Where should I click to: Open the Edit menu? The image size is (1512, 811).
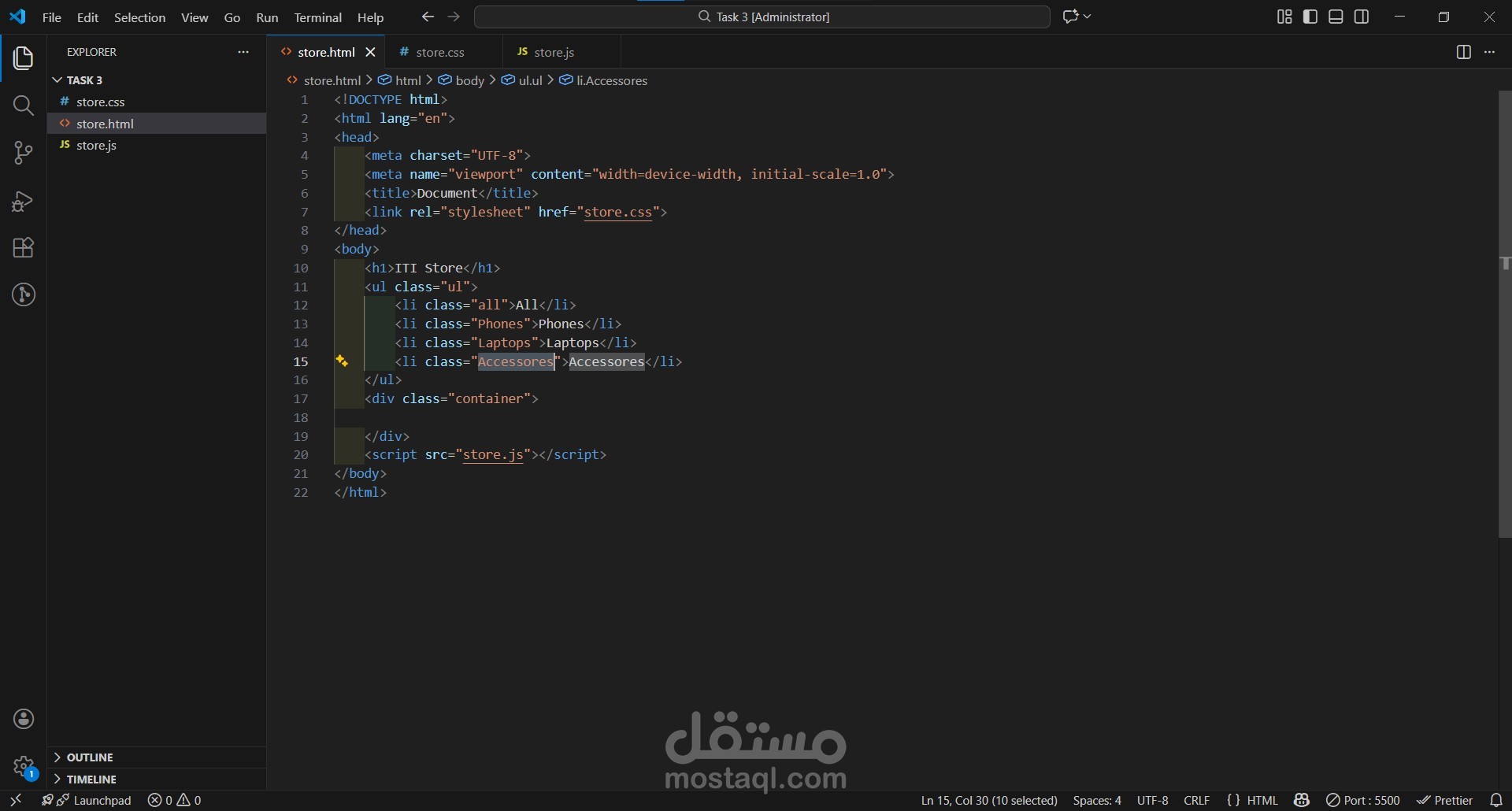click(x=87, y=17)
